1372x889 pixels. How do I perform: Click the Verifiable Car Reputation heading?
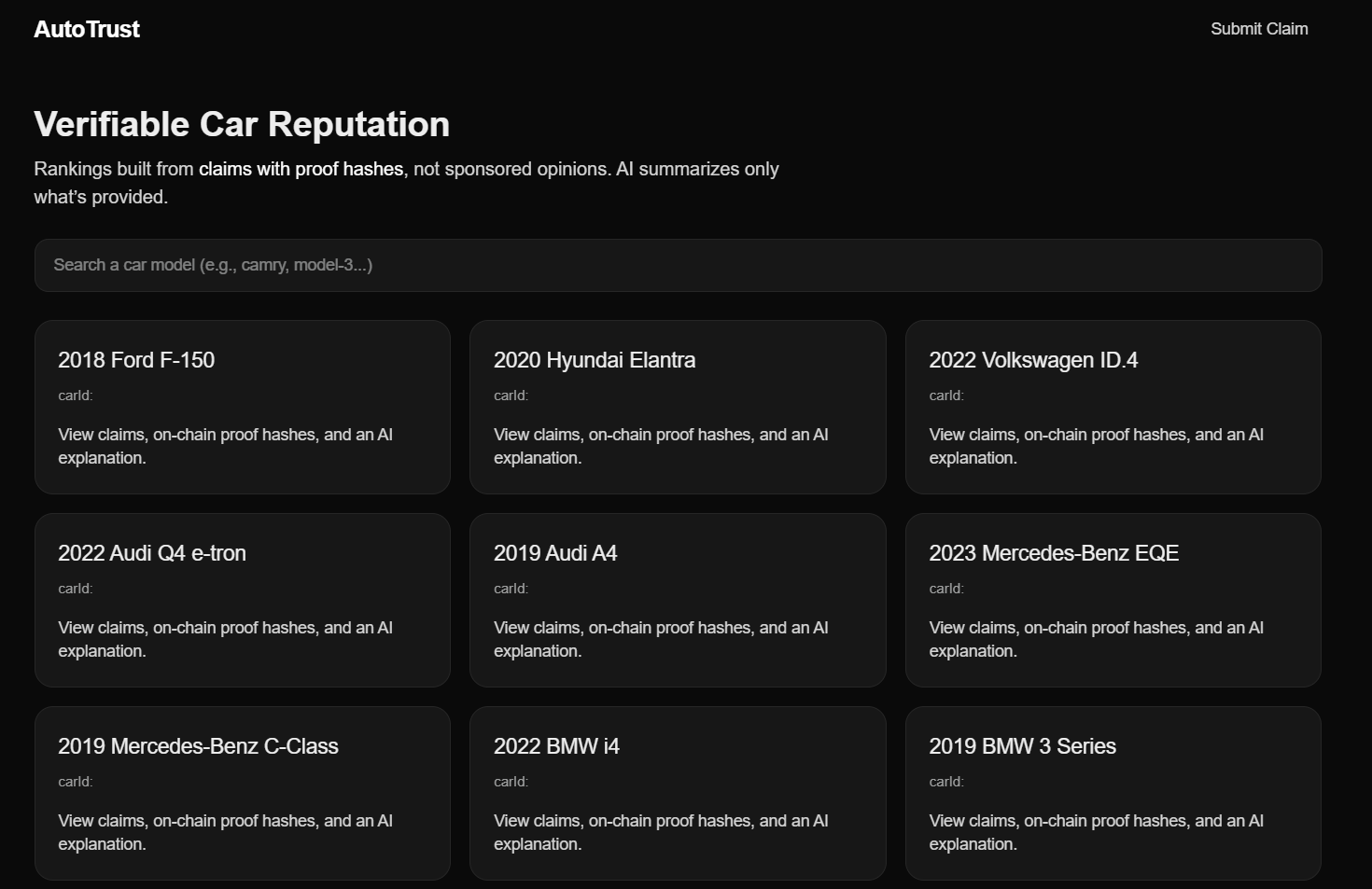tap(242, 124)
